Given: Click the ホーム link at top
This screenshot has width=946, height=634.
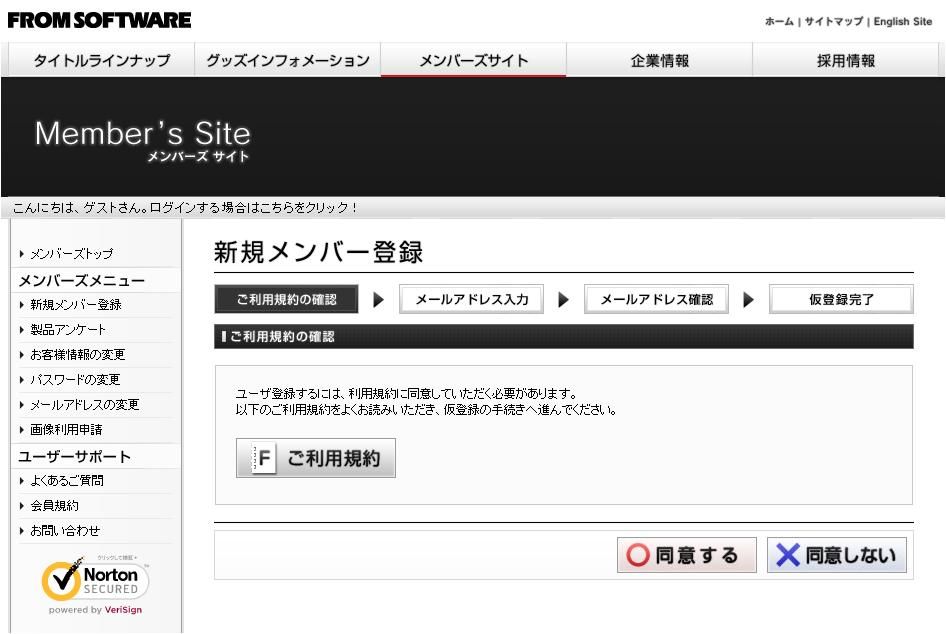Looking at the screenshot, I should (779, 22).
